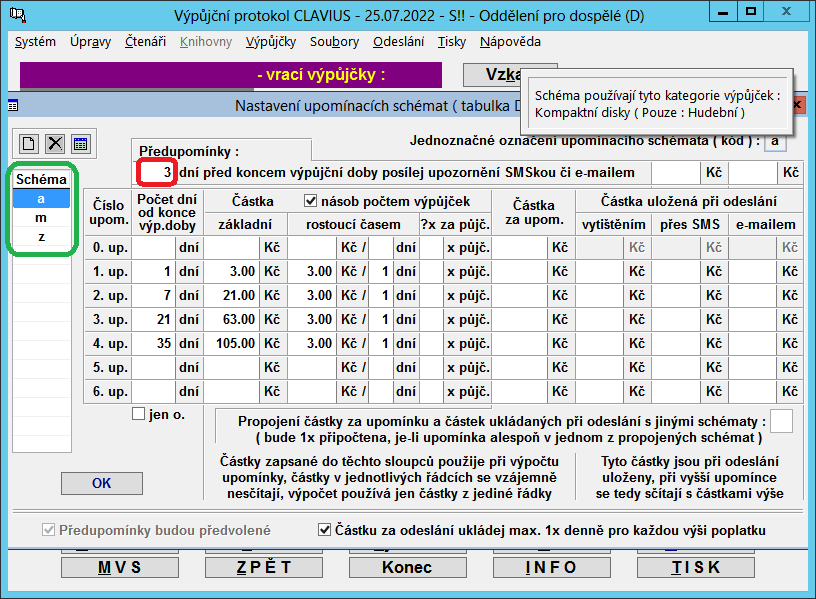Open the Systém menu
This screenshot has height=599, width=816.
(x=36, y=42)
